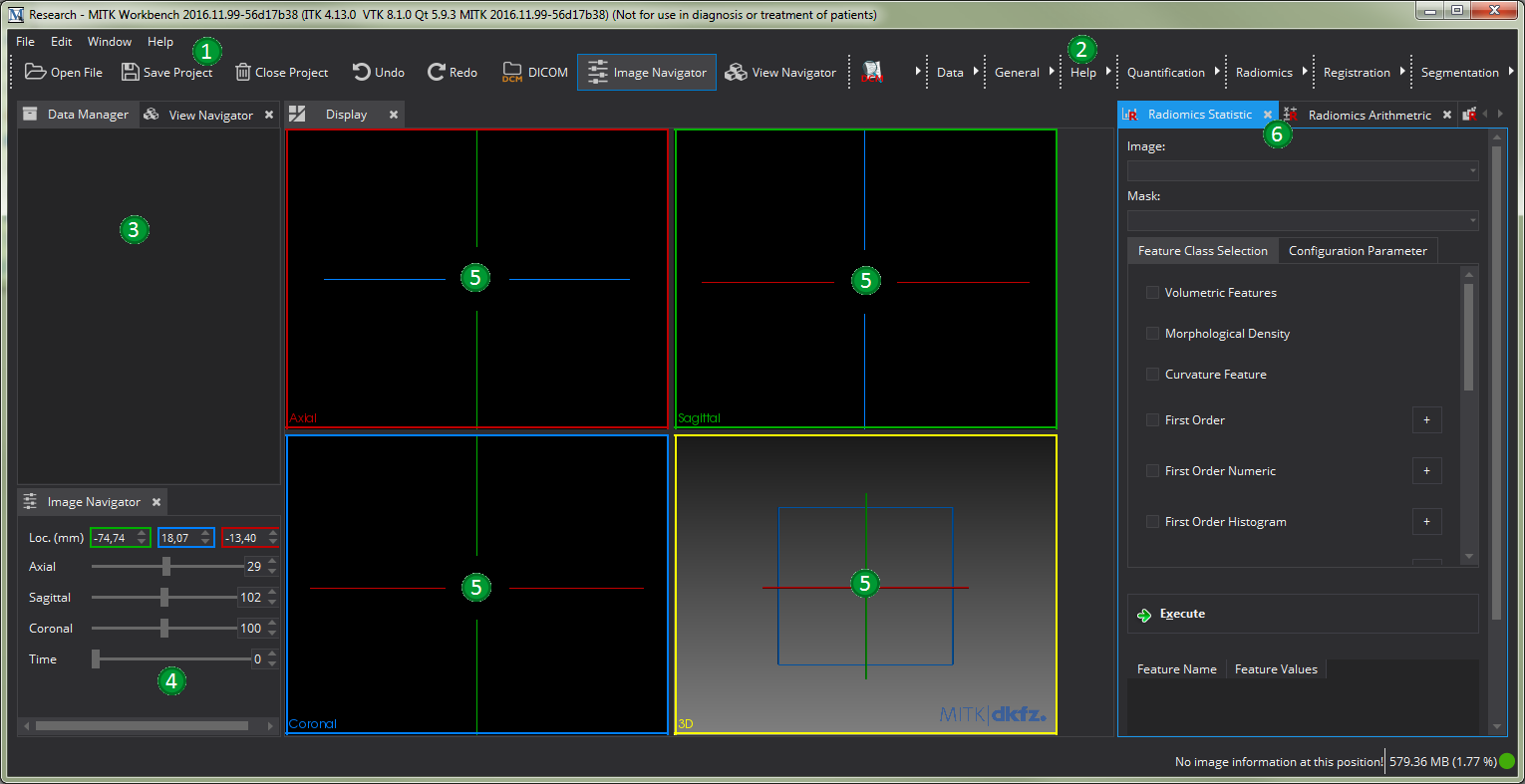Image resolution: width=1525 pixels, height=784 pixels.
Task: Click the Redo toolbar icon
Action: click(436, 72)
